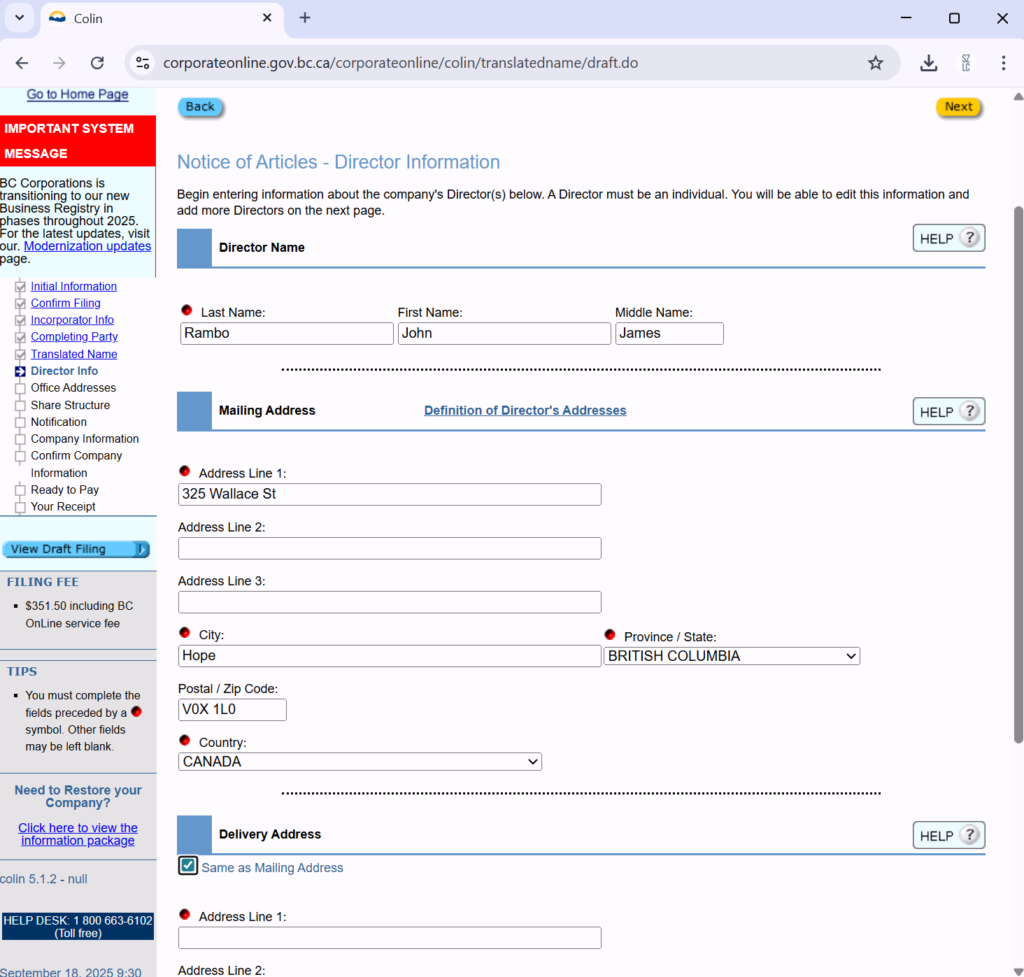Image resolution: width=1024 pixels, height=977 pixels.
Task: Uncheck Same as Mailing Address checkbox
Action: coord(188,866)
